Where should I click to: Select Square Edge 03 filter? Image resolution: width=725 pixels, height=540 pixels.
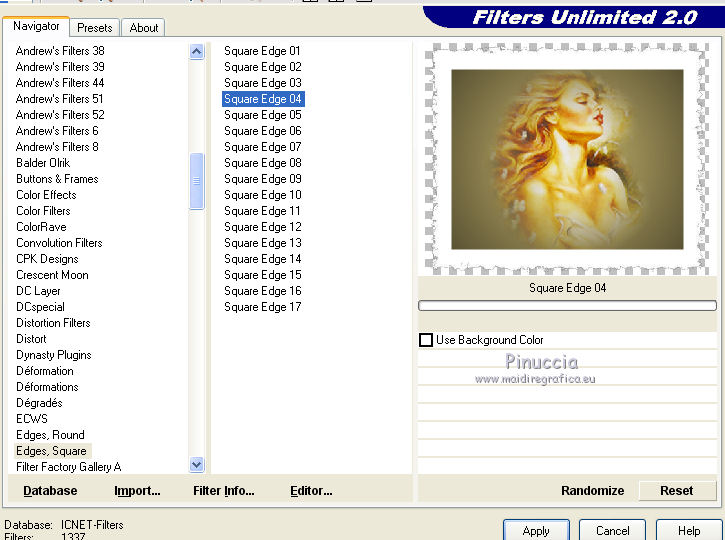(263, 83)
